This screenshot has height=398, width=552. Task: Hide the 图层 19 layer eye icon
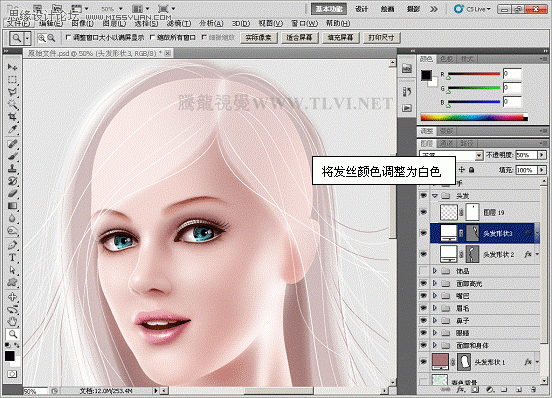(424, 212)
